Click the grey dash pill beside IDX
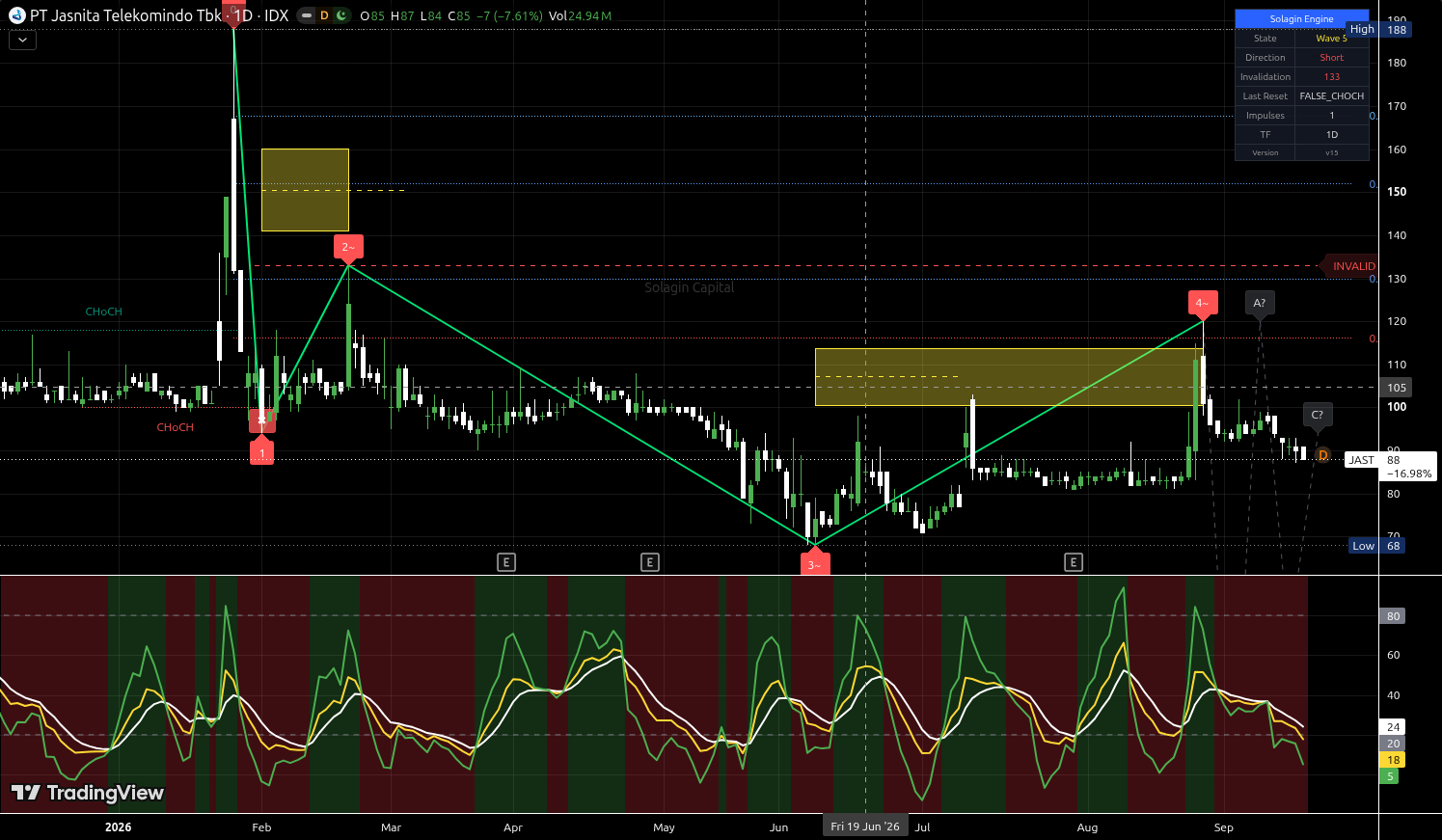Viewport: 1442px width, 840px height. click(306, 15)
